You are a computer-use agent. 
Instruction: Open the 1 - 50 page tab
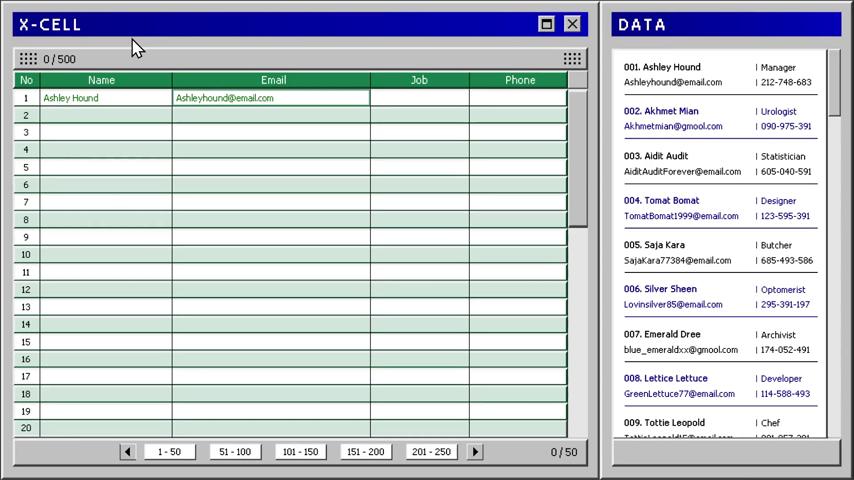(x=169, y=452)
